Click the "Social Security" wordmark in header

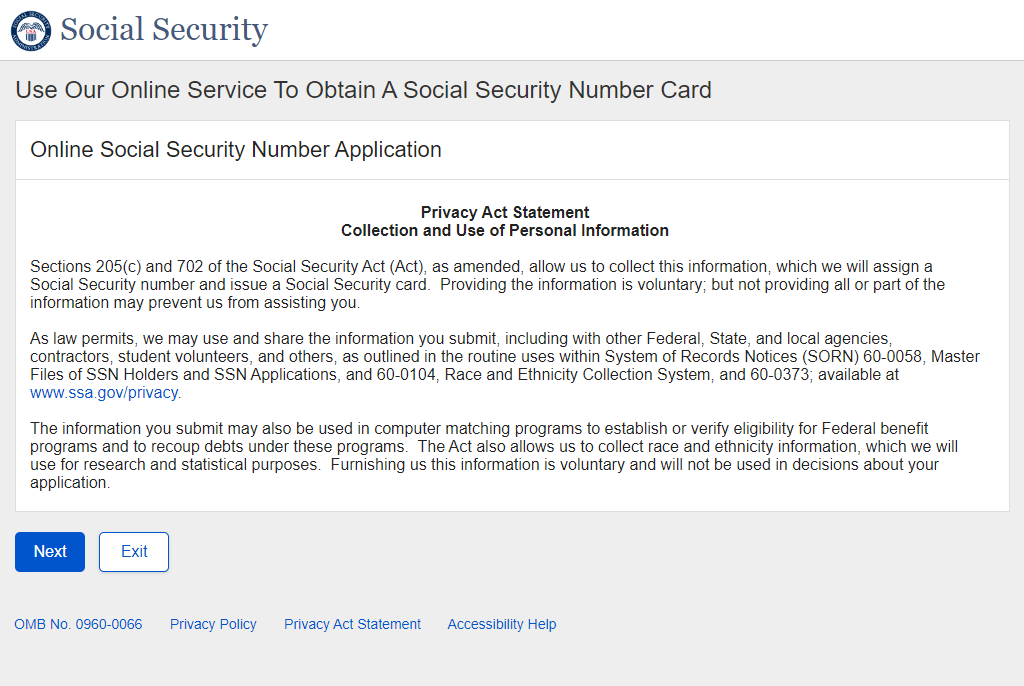pyautogui.click(x=164, y=30)
